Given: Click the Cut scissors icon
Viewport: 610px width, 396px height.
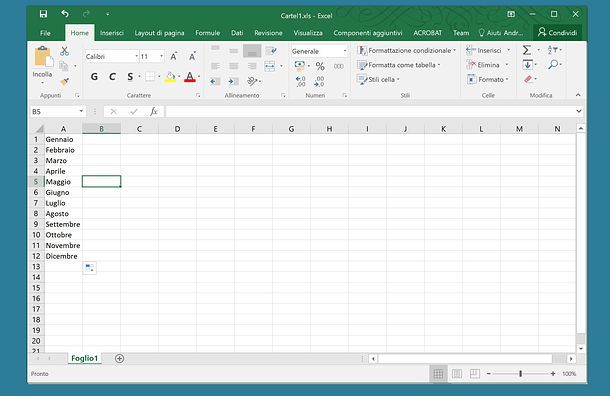Looking at the screenshot, I should 65,51.
